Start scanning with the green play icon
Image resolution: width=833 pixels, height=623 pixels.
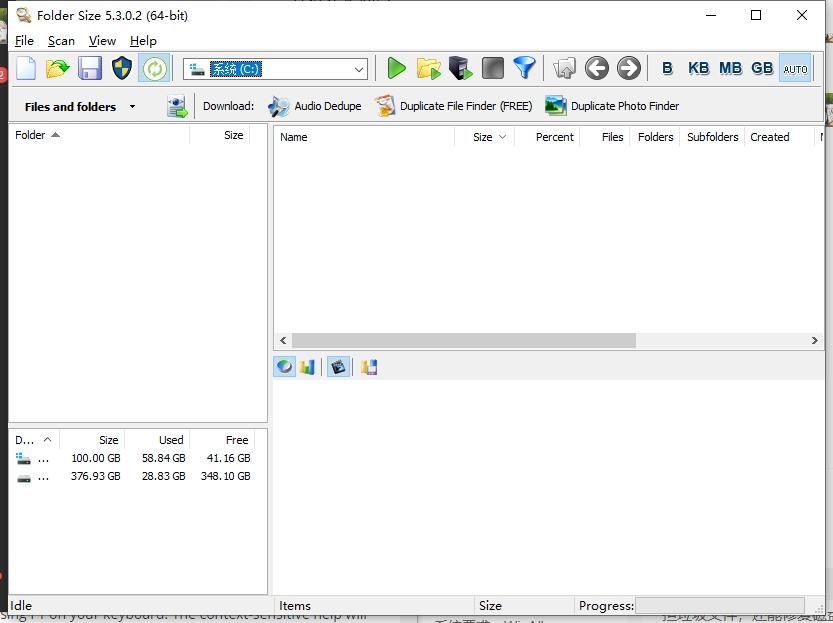tap(396, 68)
